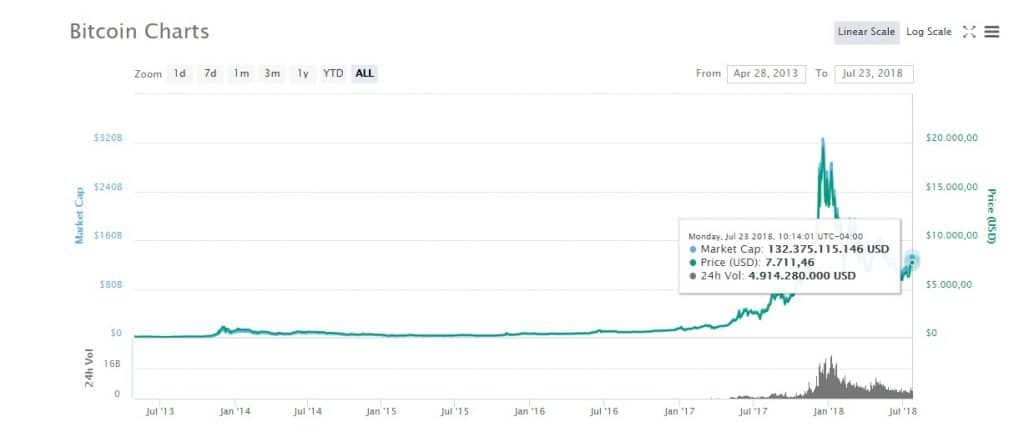1024x447 pixels.
Task: Click the Jan '15 axis label
Action: (x=382, y=411)
